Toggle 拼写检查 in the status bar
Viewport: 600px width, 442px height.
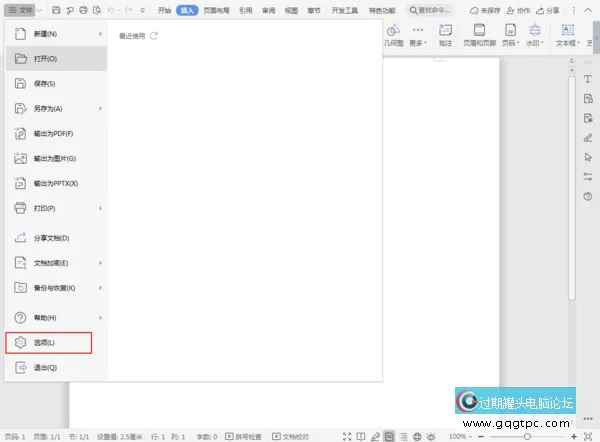(245, 437)
